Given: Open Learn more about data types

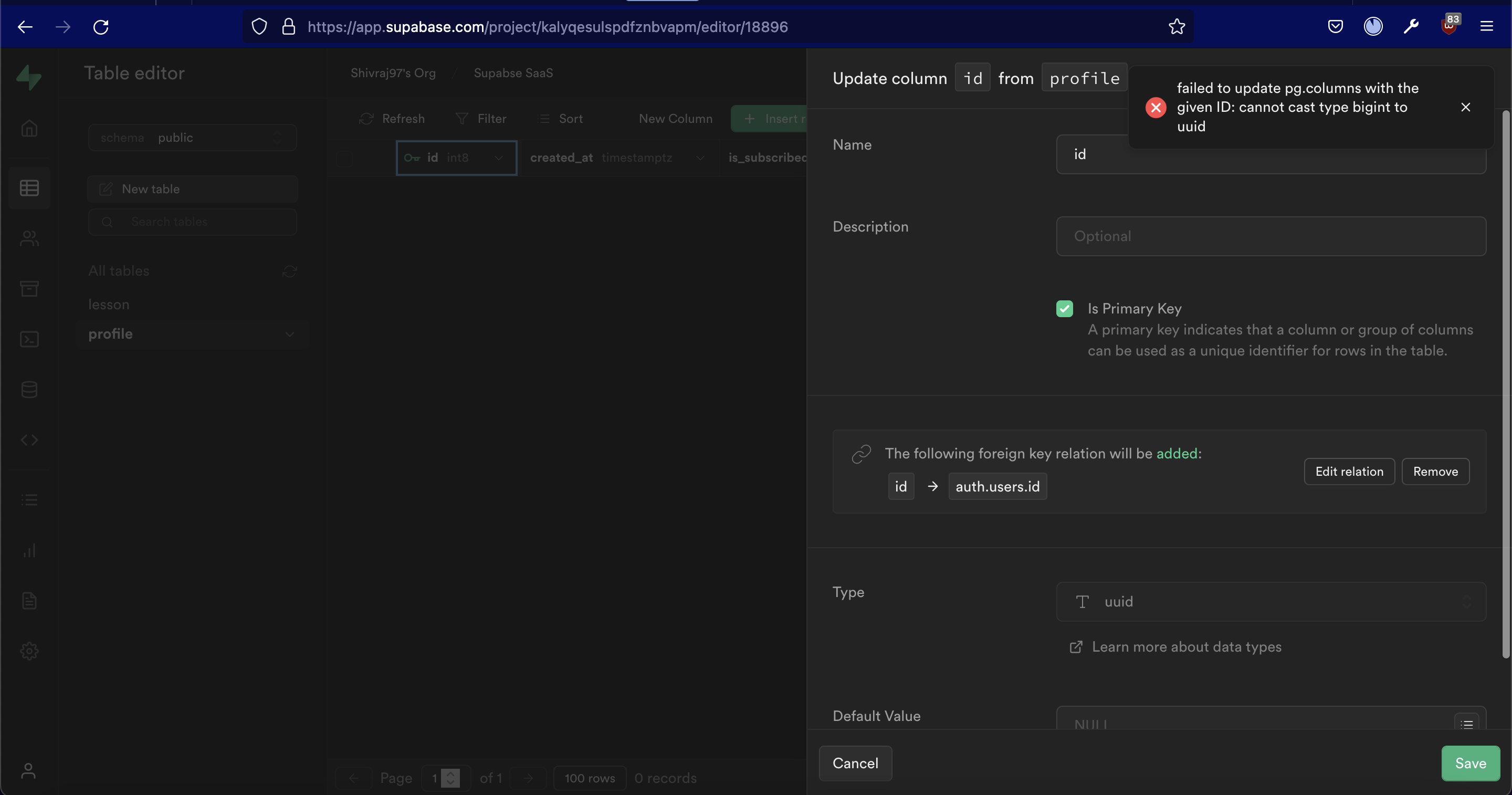Looking at the screenshot, I should pyautogui.click(x=1185, y=646).
